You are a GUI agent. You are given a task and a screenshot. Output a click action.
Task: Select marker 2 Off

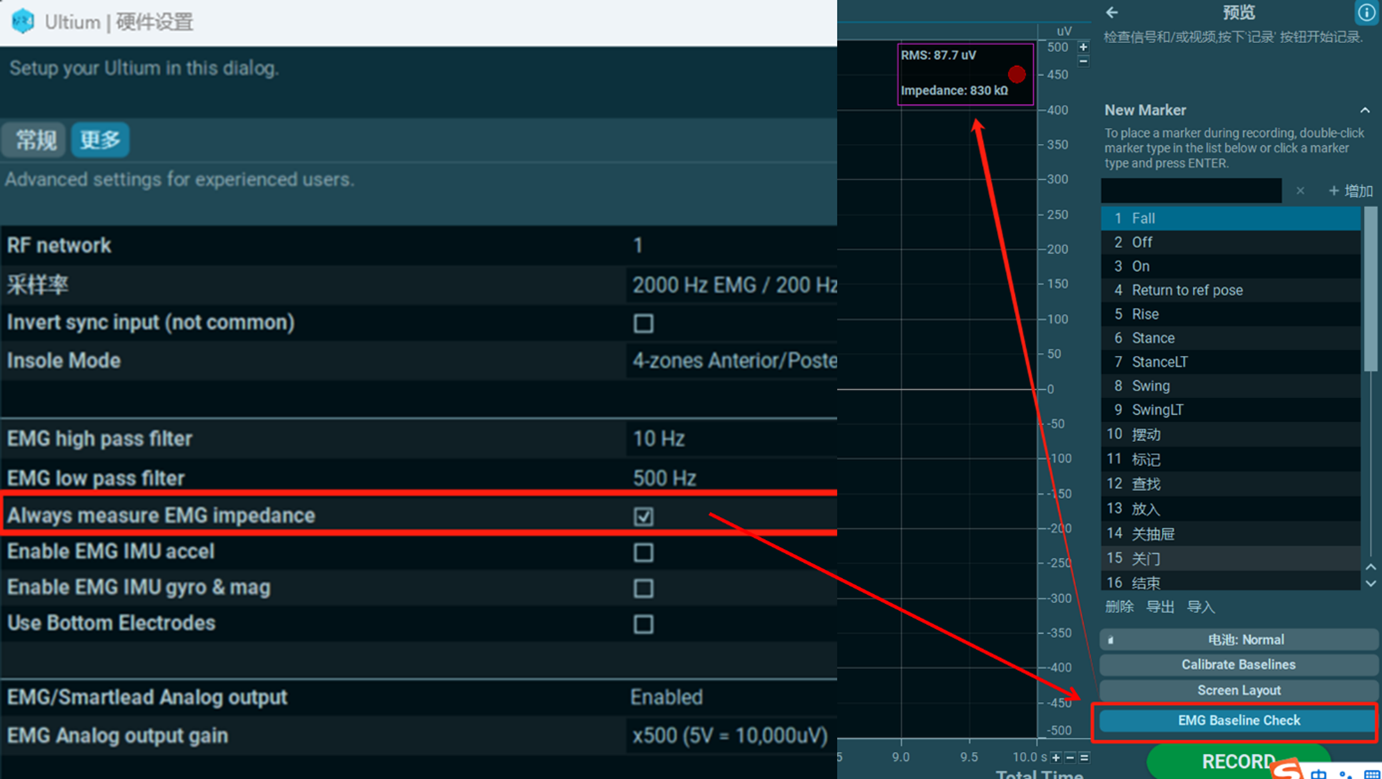tap(1231, 242)
